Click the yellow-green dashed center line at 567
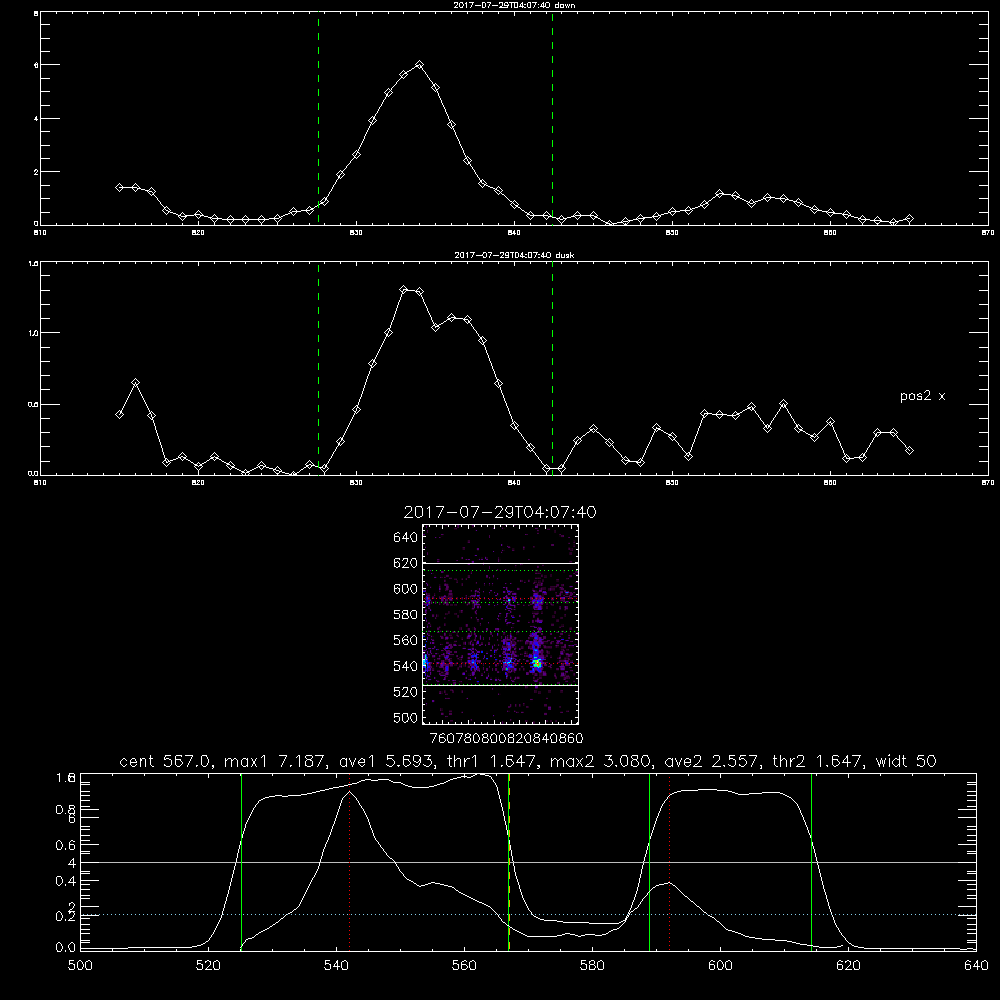 point(508,861)
